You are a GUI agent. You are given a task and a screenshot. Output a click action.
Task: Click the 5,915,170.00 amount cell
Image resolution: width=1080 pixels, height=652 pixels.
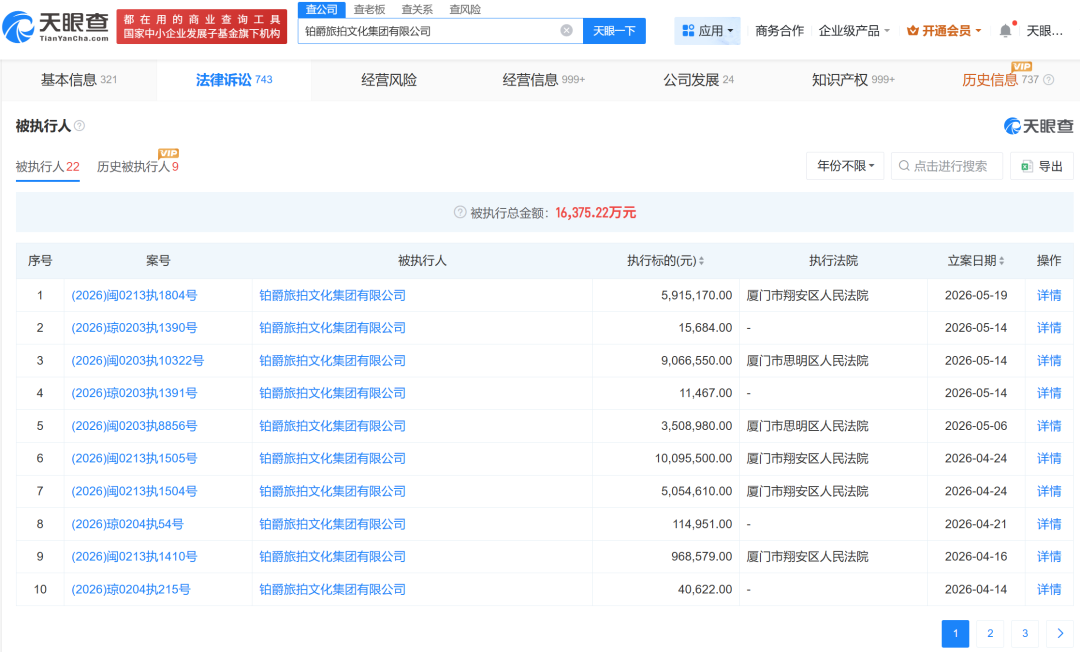click(696, 295)
